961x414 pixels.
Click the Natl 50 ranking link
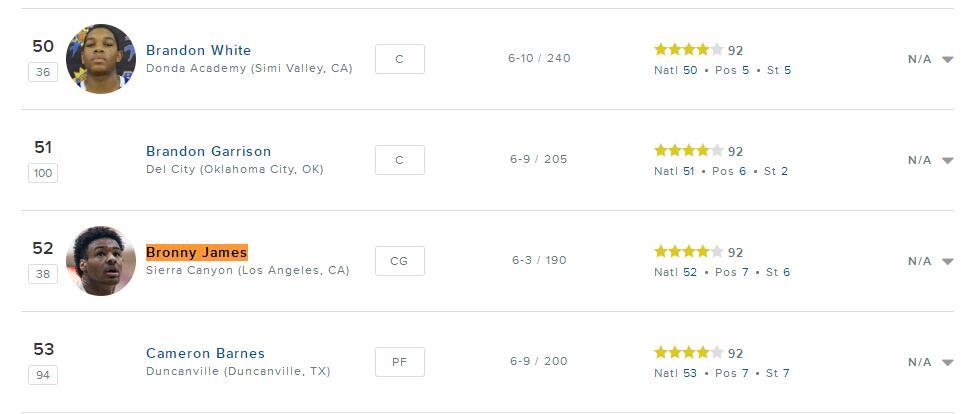tap(675, 71)
